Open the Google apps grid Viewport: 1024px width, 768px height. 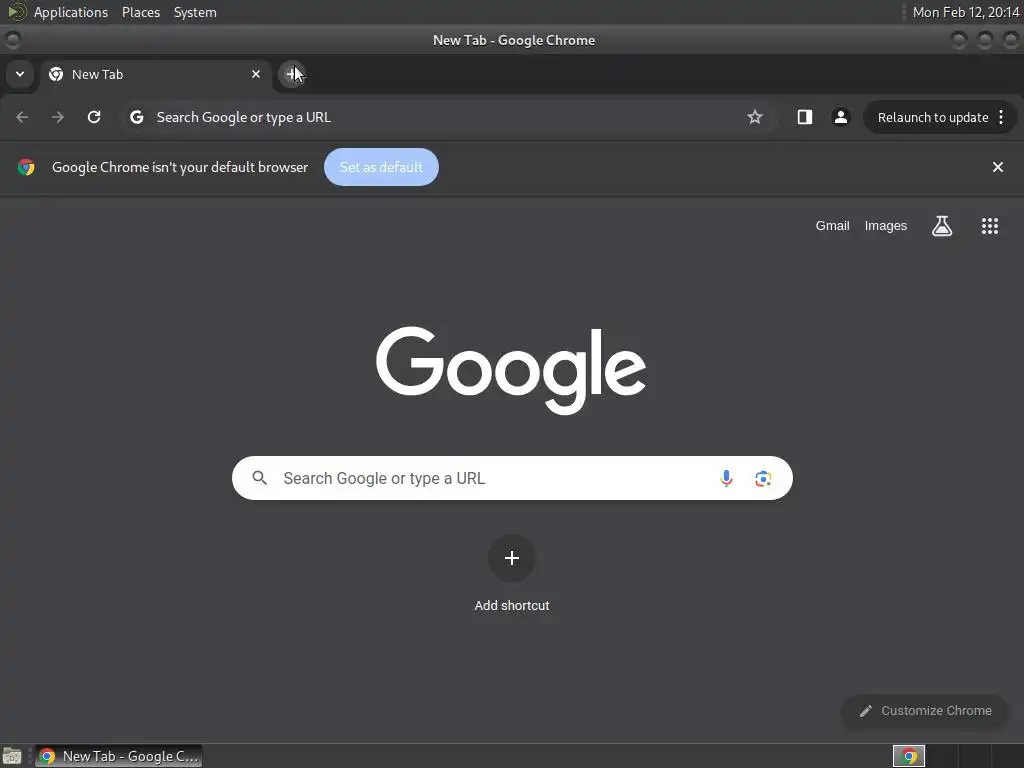tap(990, 226)
